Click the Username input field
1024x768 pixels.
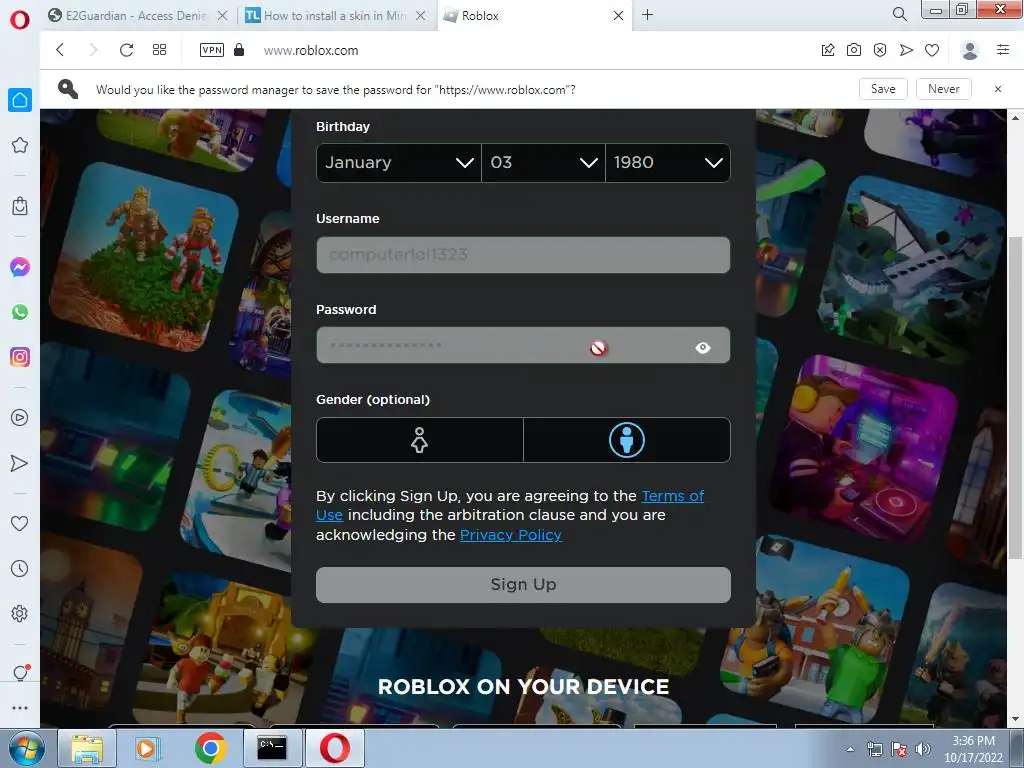pyautogui.click(x=523, y=255)
